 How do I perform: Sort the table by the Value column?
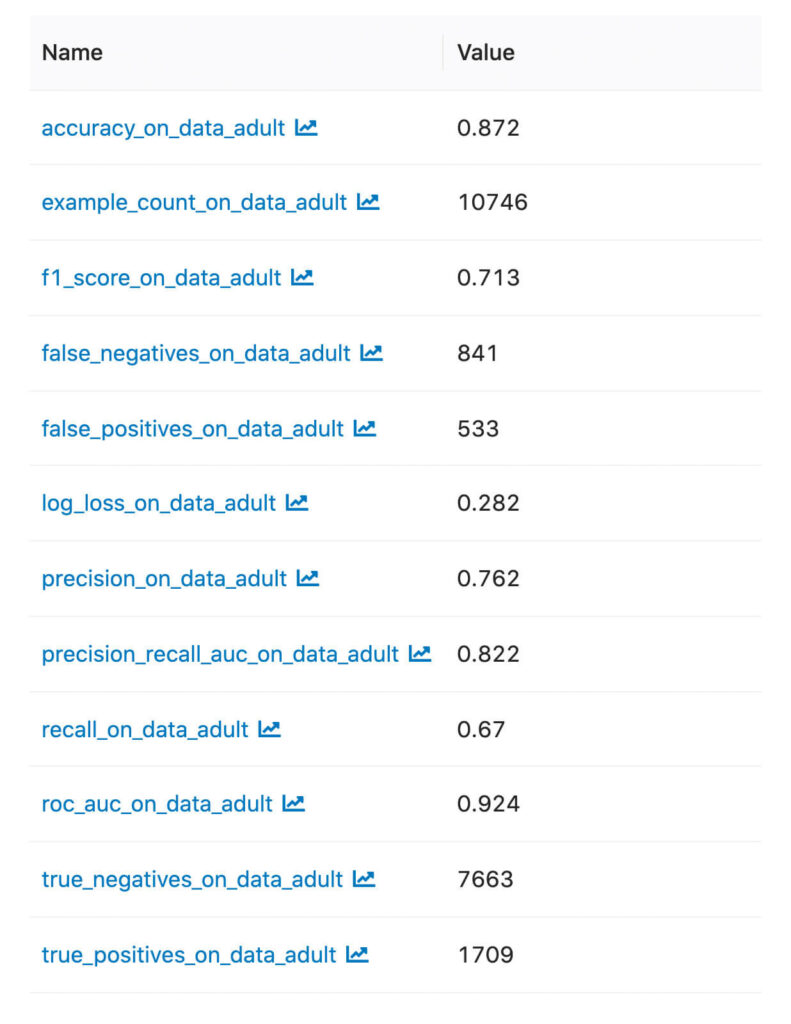[485, 52]
